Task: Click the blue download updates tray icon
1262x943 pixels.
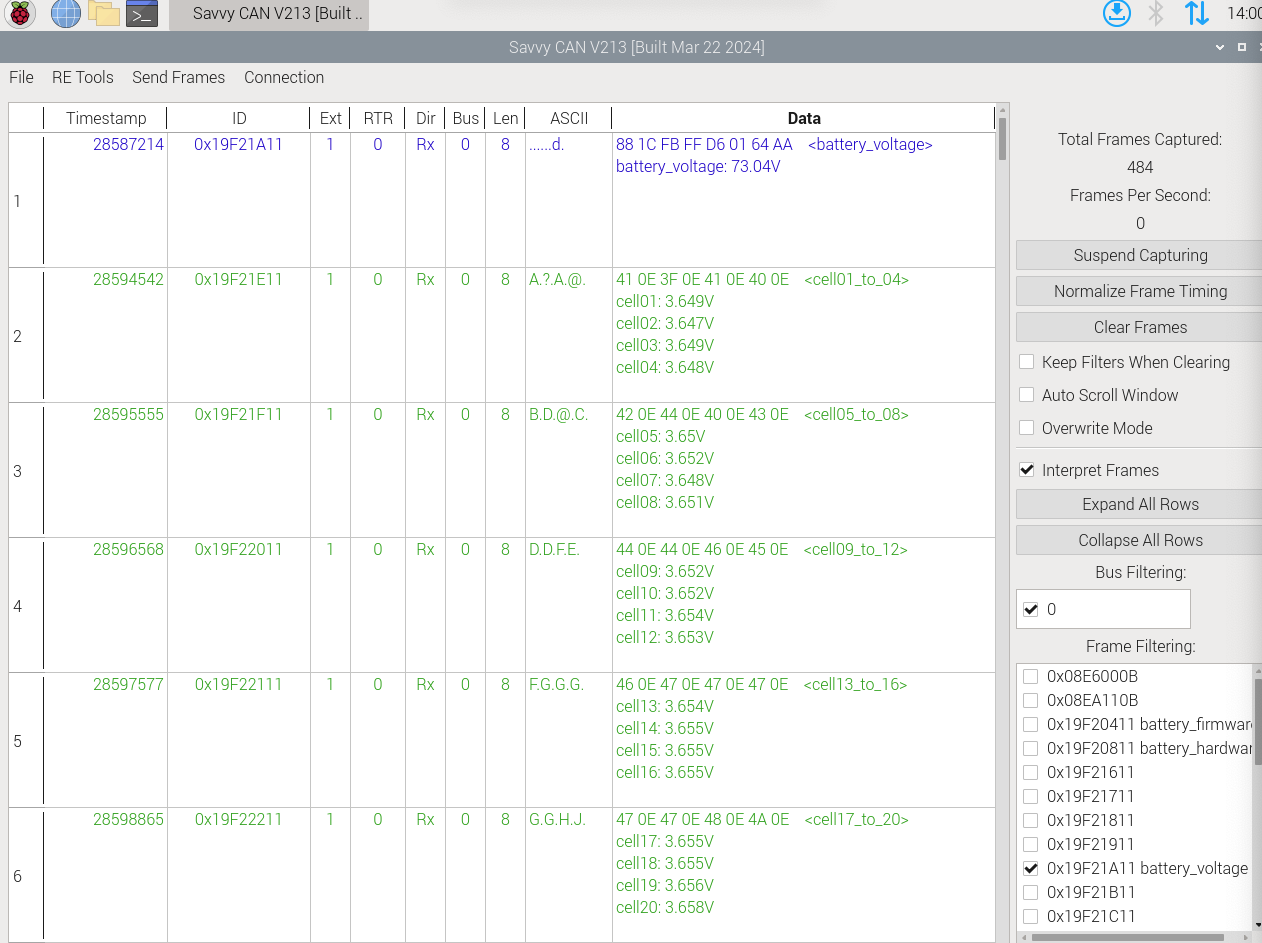Action: click(x=1116, y=14)
